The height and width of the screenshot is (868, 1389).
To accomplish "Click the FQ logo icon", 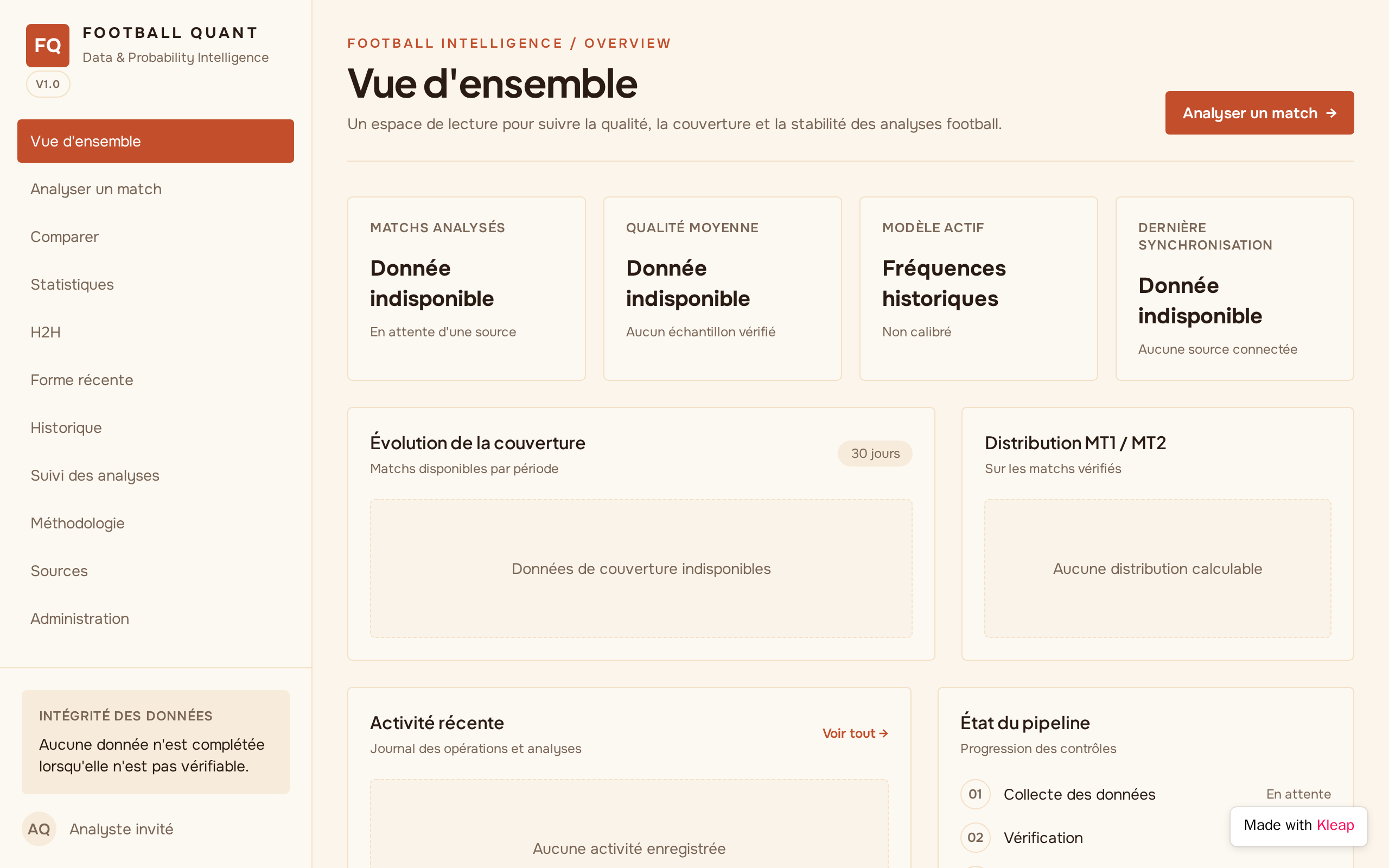I will (48, 46).
